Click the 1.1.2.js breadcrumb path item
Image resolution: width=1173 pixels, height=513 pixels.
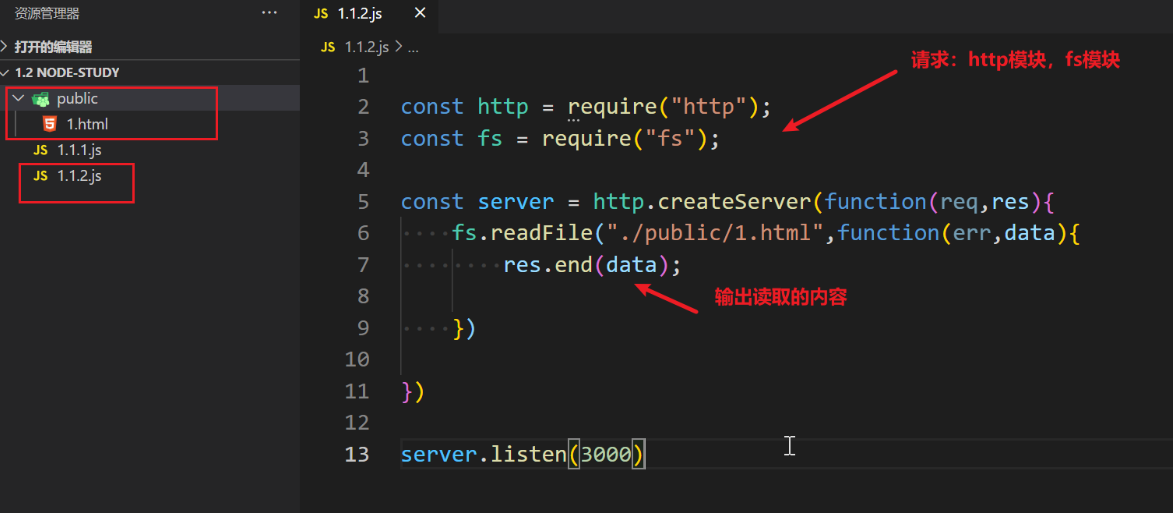tap(368, 47)
